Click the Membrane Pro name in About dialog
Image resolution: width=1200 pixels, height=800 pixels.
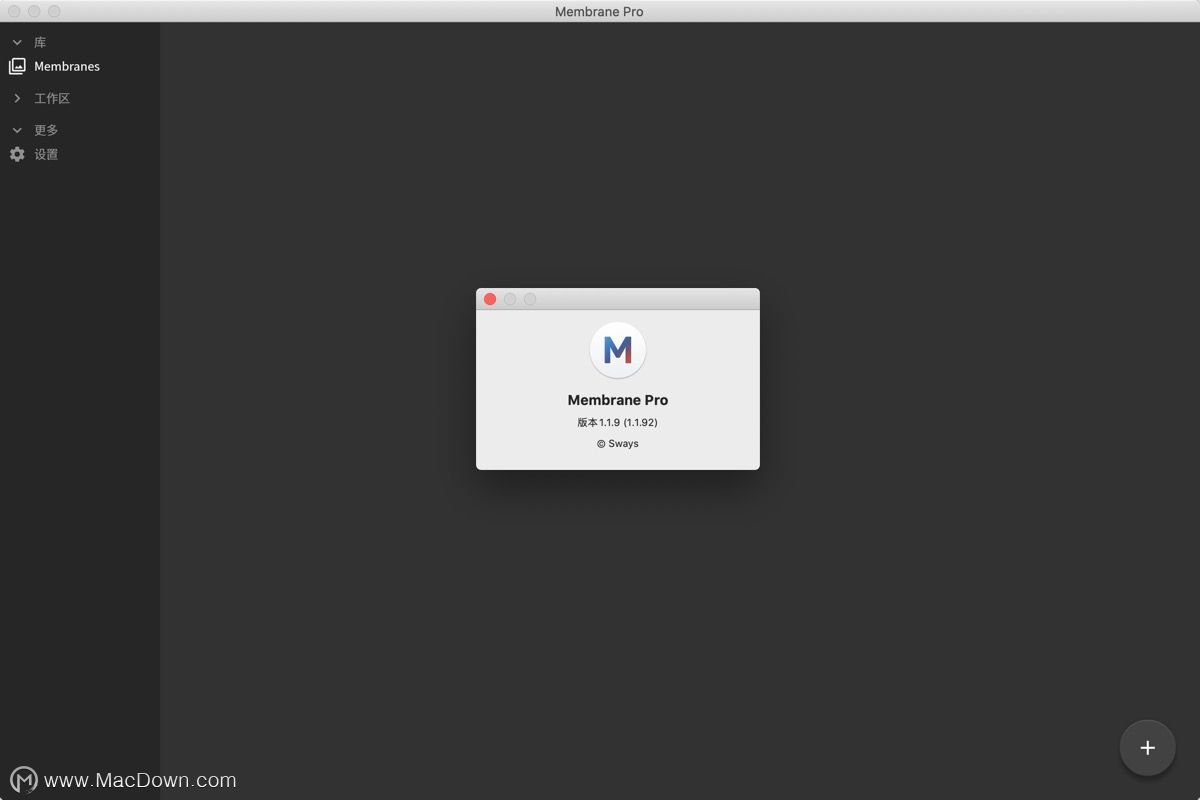pos(618,400)
